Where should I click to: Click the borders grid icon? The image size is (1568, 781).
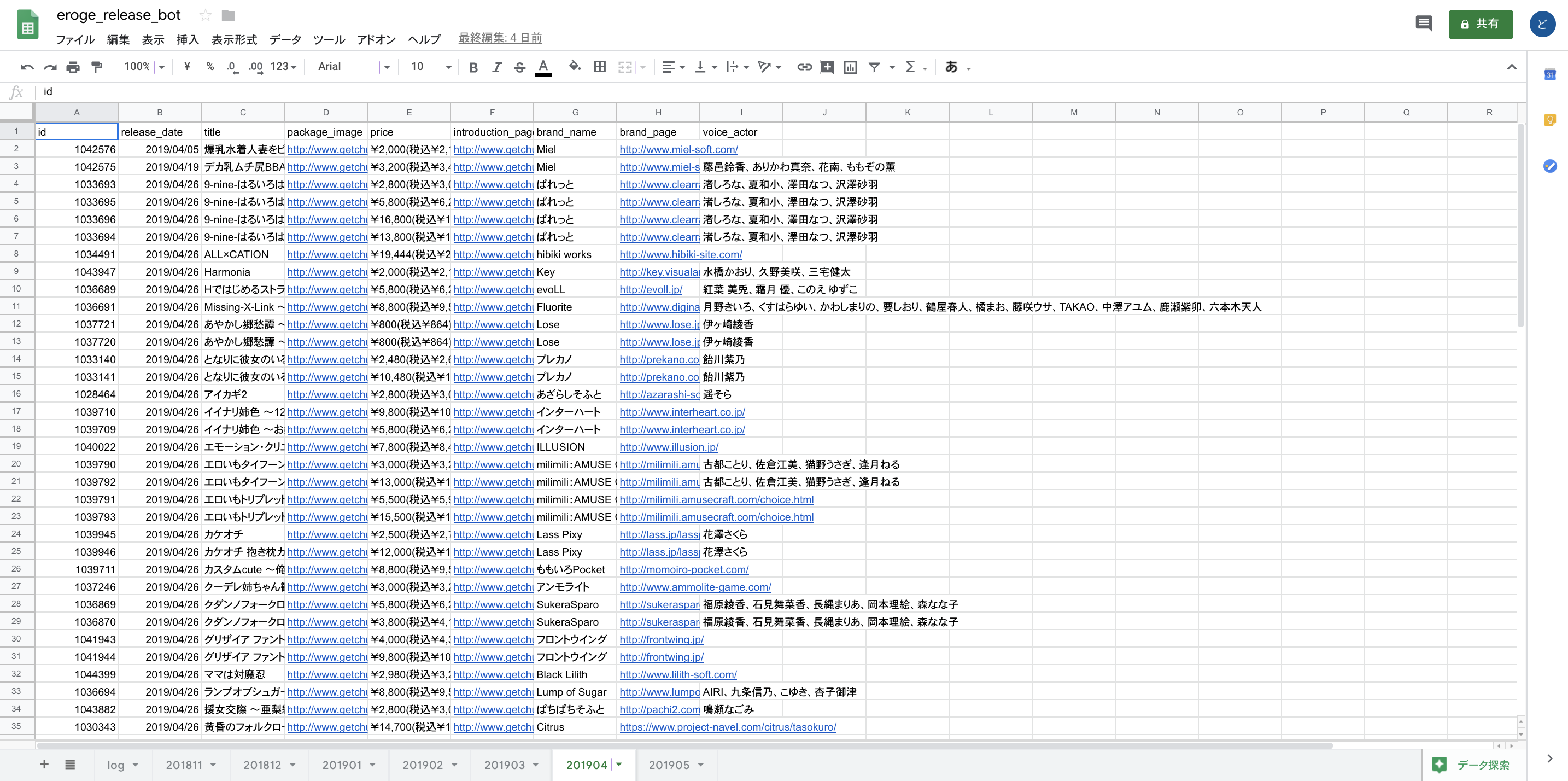pyautogui.click(x=600, y=67)
